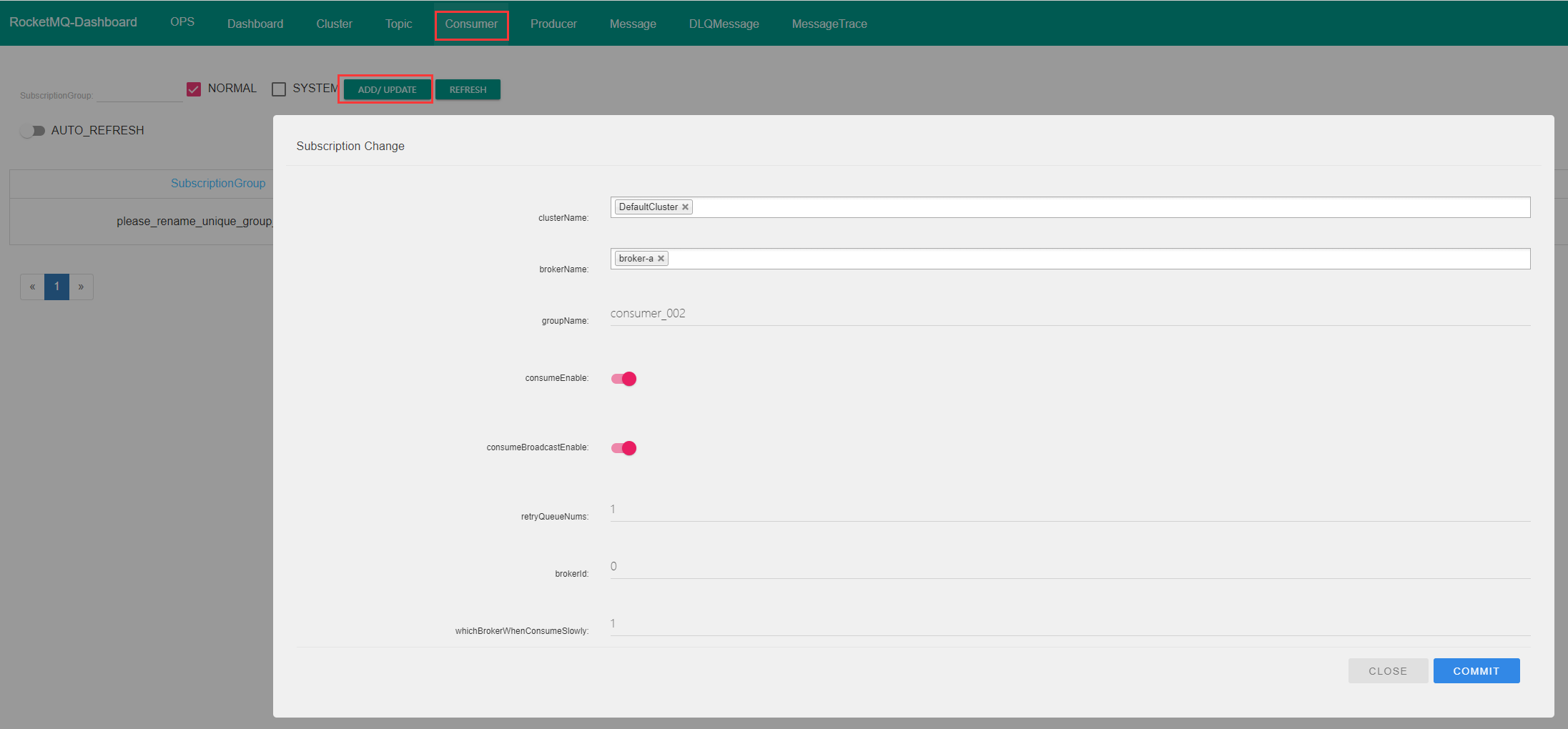
Task: Focus the retryQueueNums input field
Action: [1069, 510]
